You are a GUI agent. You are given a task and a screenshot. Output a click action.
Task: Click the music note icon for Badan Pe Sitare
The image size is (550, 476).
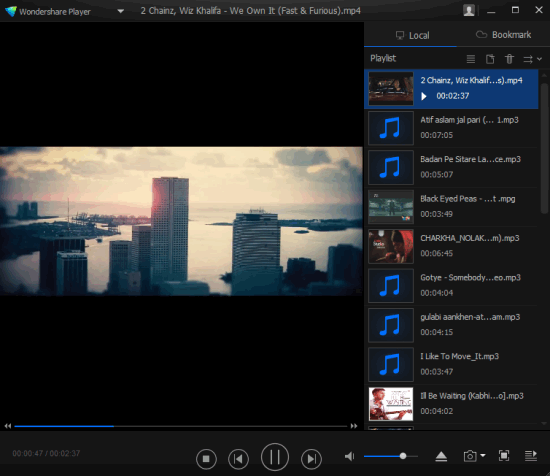coord(391,167)
